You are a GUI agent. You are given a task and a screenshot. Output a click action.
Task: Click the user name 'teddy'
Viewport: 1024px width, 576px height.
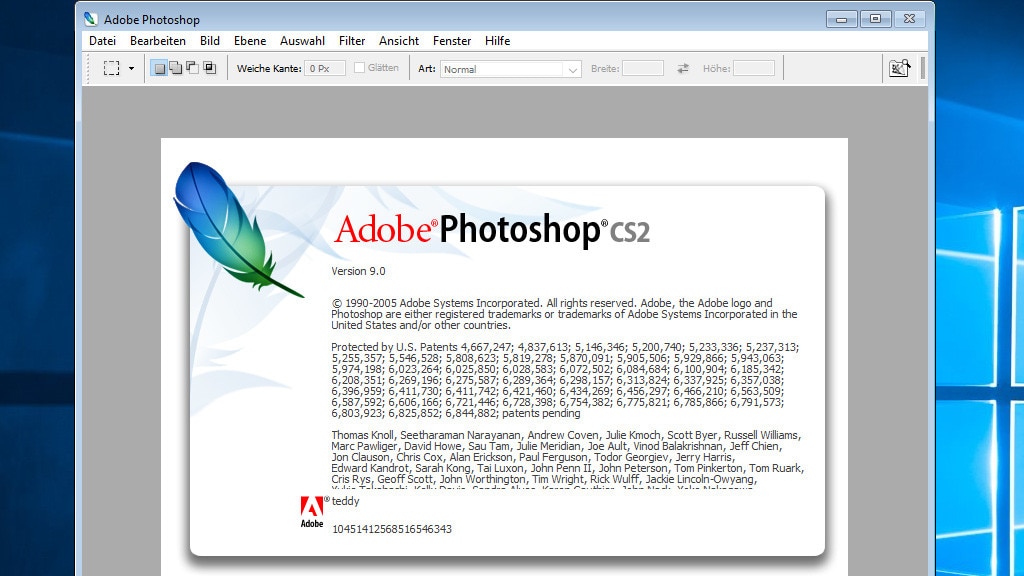pyautogui.click(x=345, y=501)
